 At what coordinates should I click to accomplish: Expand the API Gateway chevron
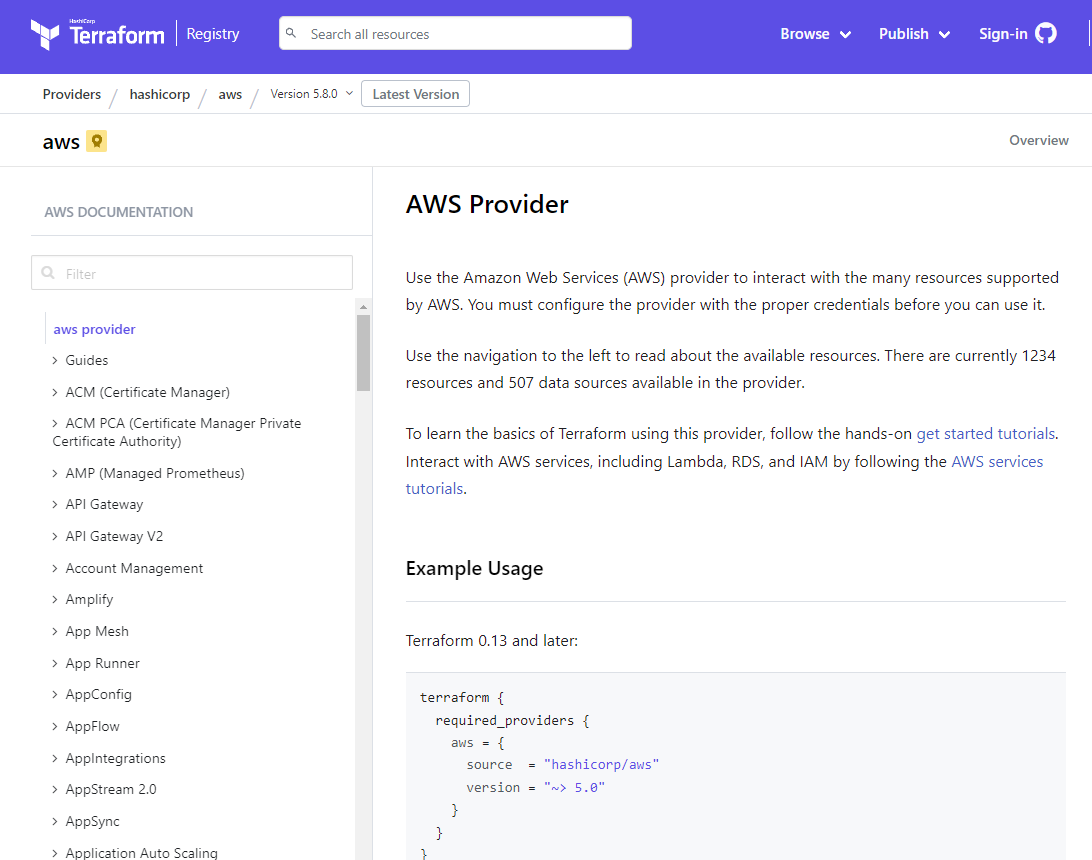(55, 505)
